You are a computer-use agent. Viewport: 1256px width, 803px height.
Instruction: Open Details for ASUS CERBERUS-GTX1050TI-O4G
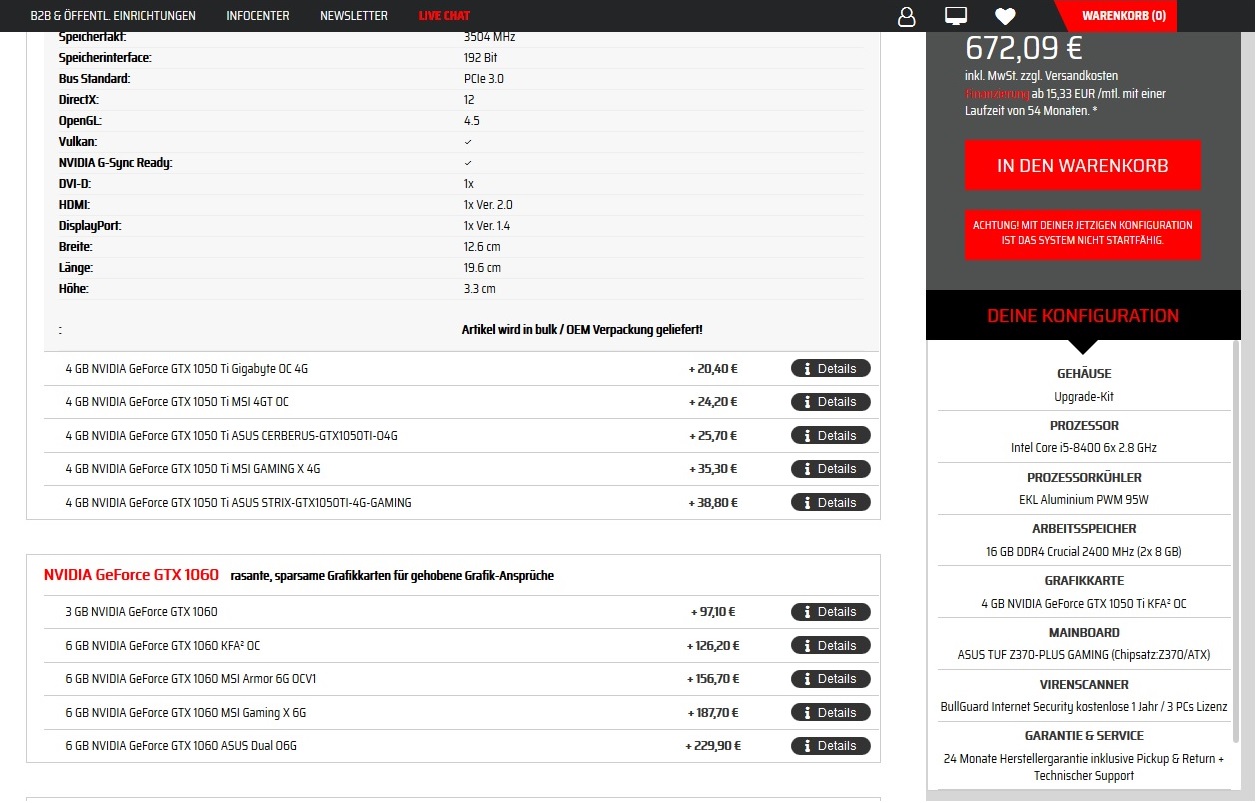pyautogui.click(x=831, y=436)
